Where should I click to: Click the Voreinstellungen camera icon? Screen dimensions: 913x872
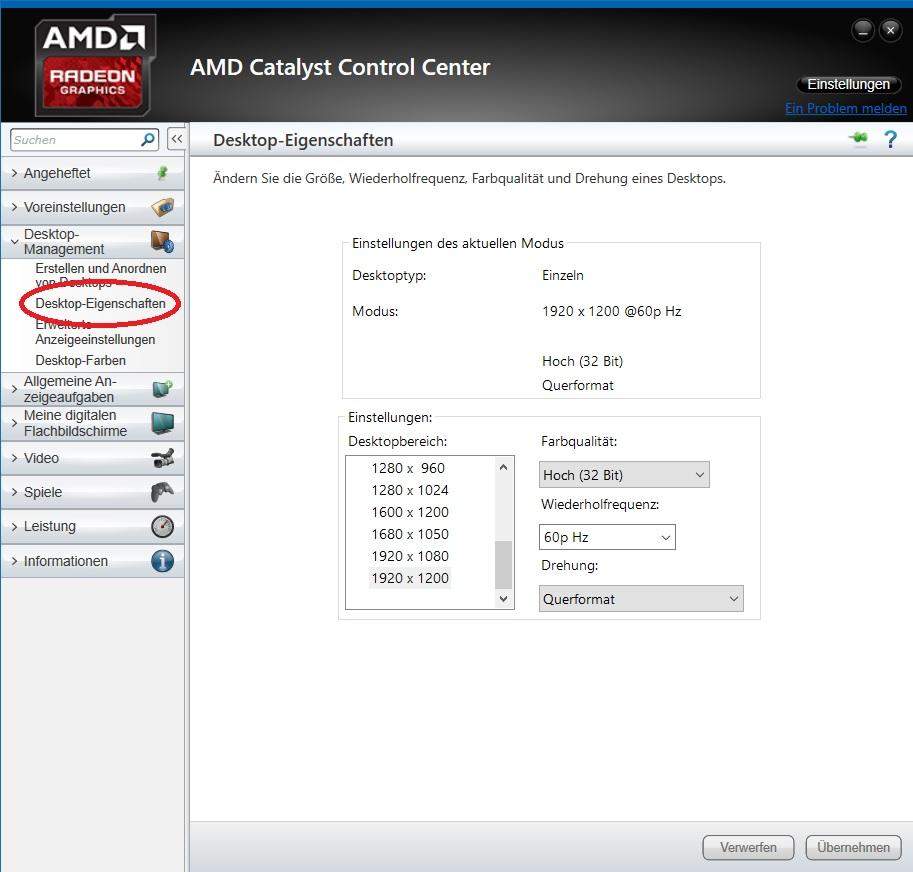tap(162, 207)
